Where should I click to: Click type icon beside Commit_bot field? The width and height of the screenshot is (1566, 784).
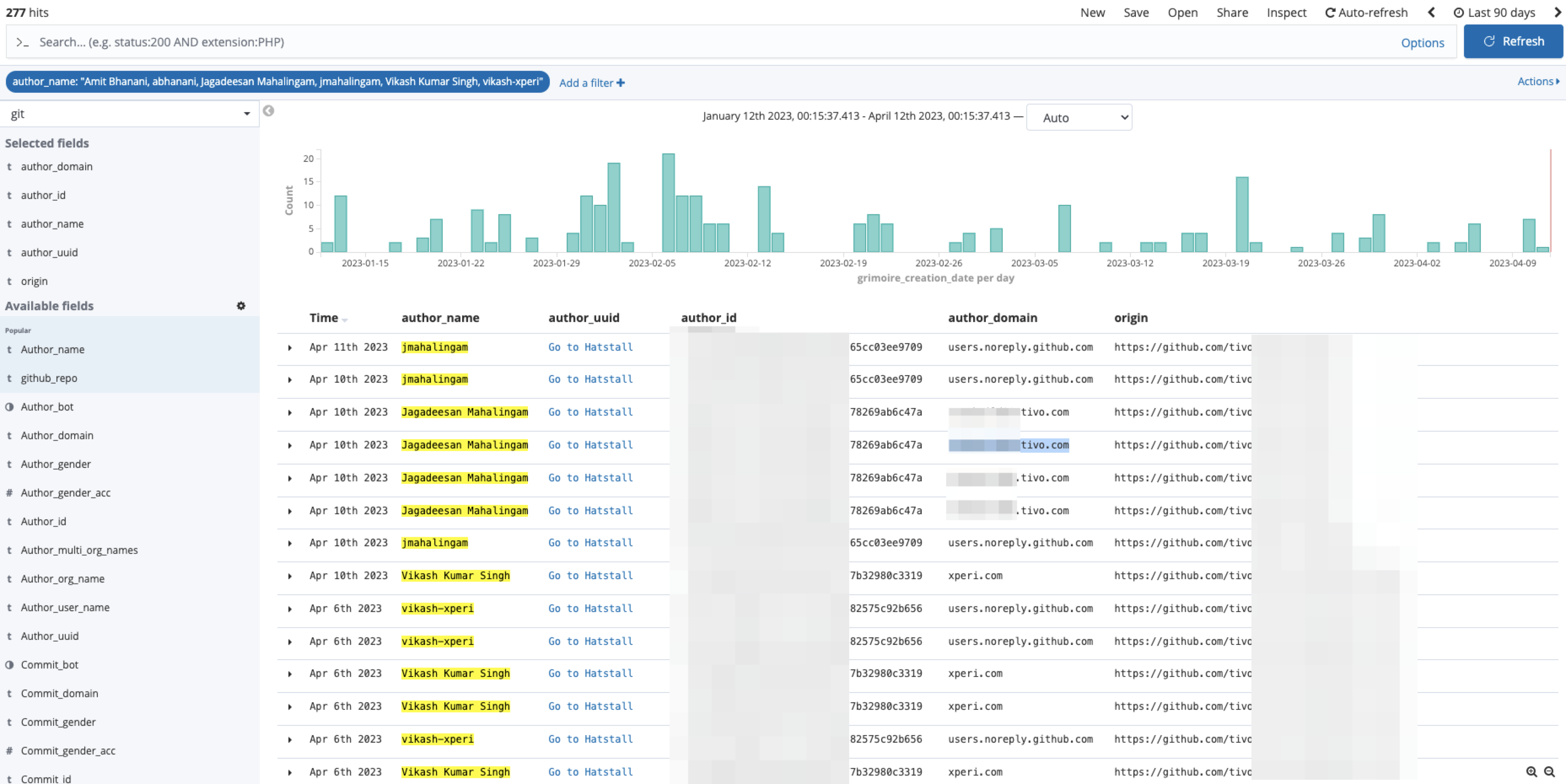pyautogui.click(x=9, y=664)
